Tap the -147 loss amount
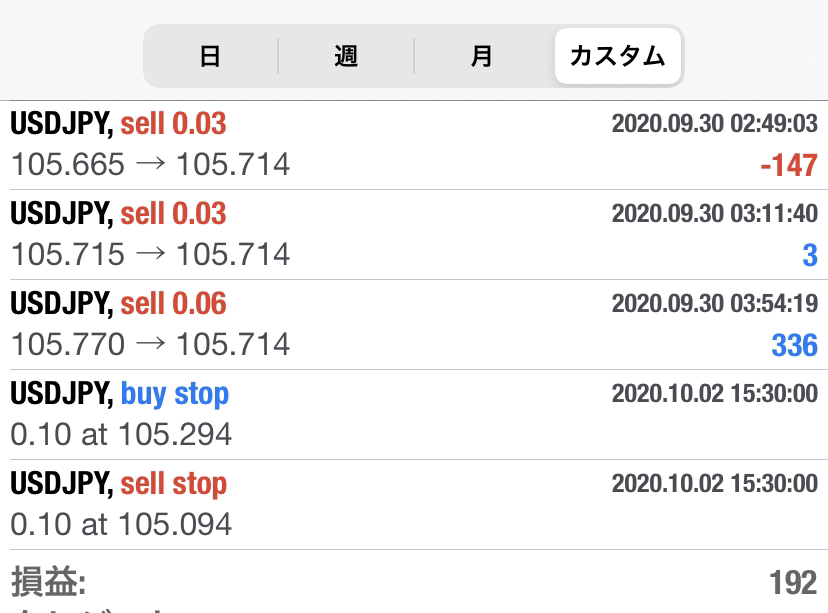The height and width of the screenshot is (613, 828). [x=789, y=165]
